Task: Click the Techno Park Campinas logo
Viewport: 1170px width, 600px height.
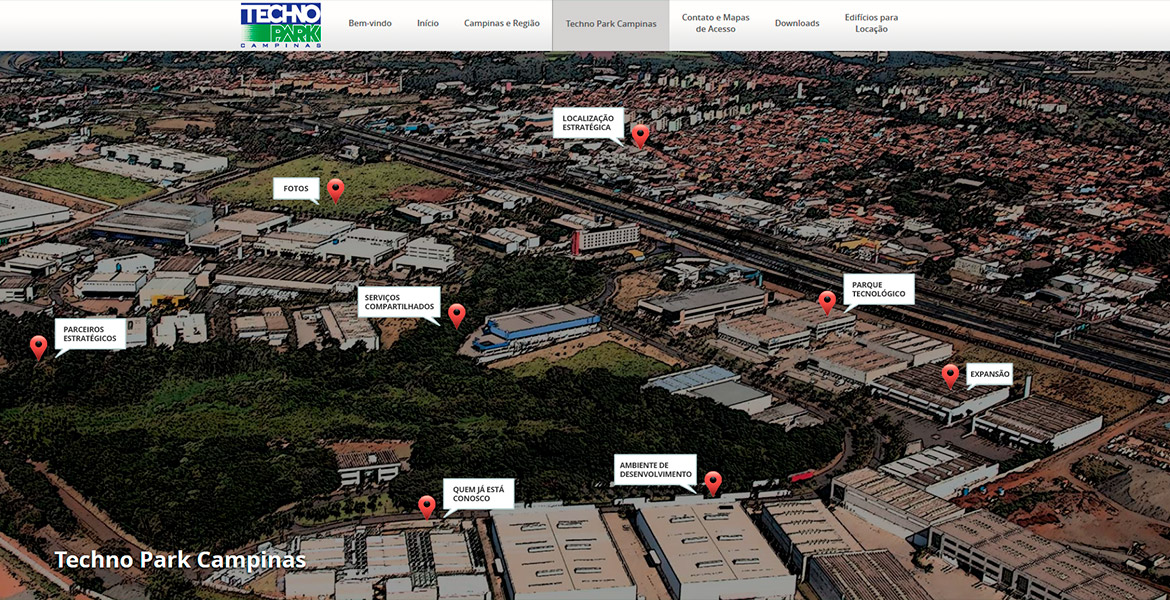Action: 281,25
